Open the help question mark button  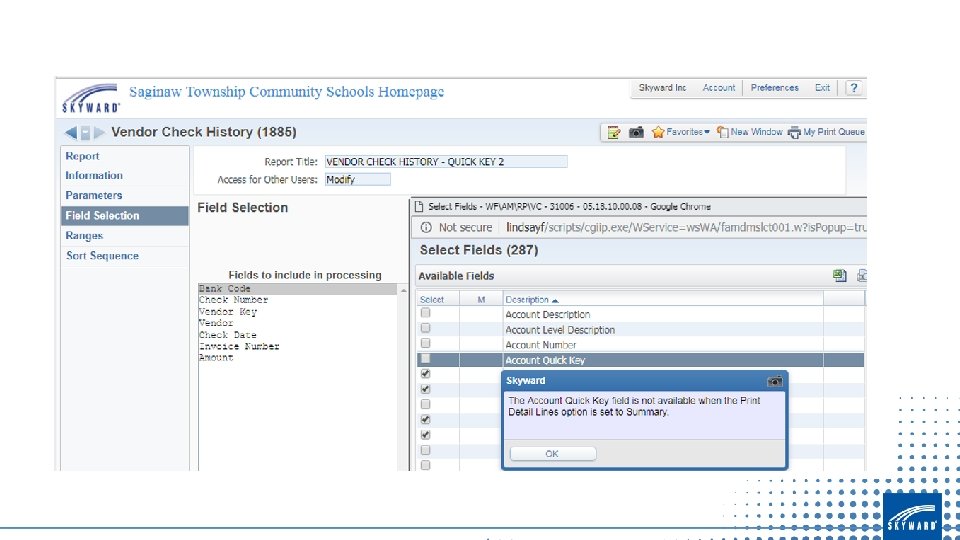(x=853, y=88)
